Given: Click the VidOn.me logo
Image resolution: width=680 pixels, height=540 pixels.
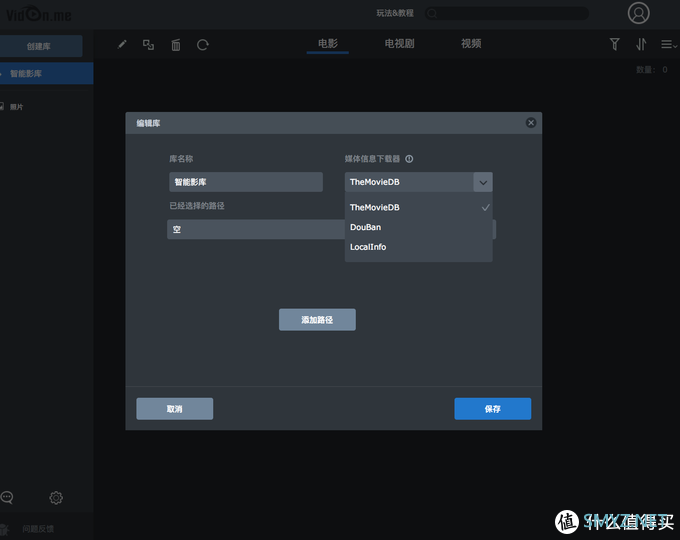Looking at the screenshot, I should tap(38, 14).
